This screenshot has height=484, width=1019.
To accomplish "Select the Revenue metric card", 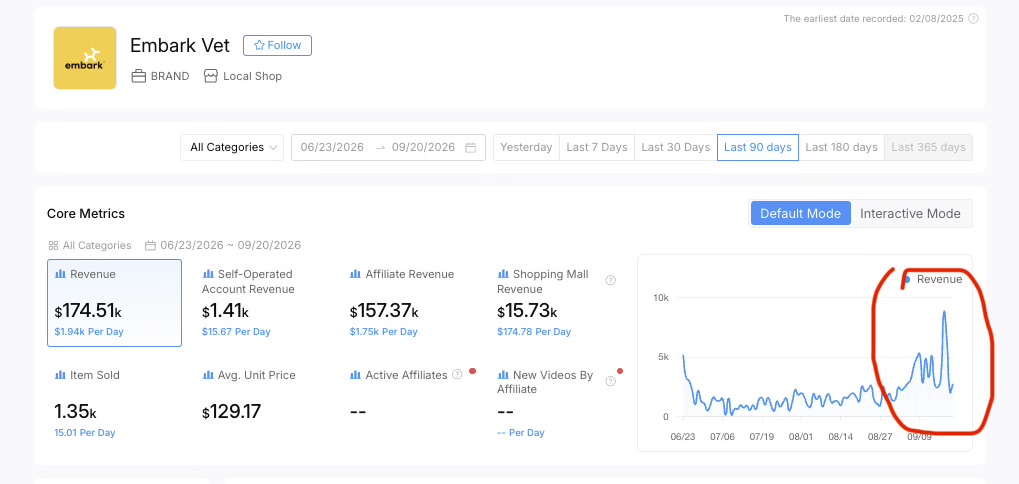I will click(114, 303).
